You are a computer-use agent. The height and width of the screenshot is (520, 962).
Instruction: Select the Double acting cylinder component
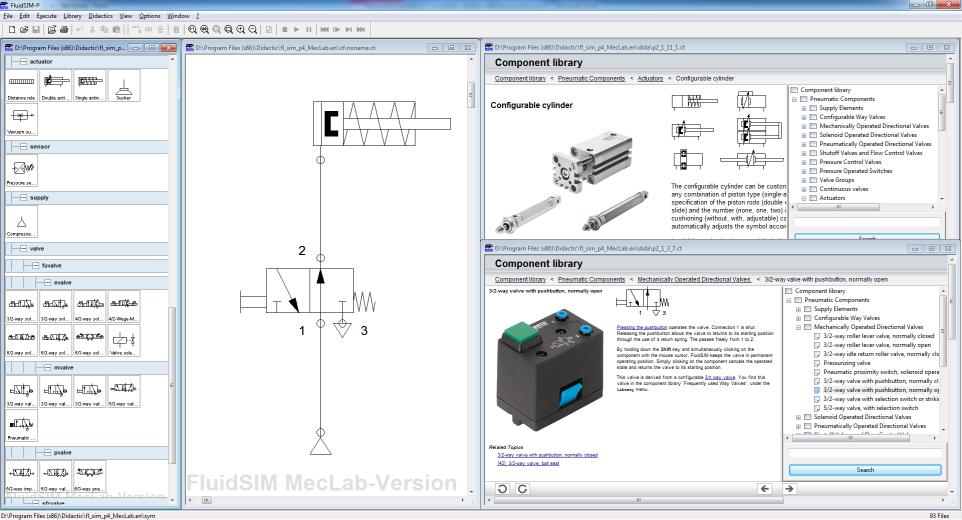pyautogui.click(x=56, y=85)
